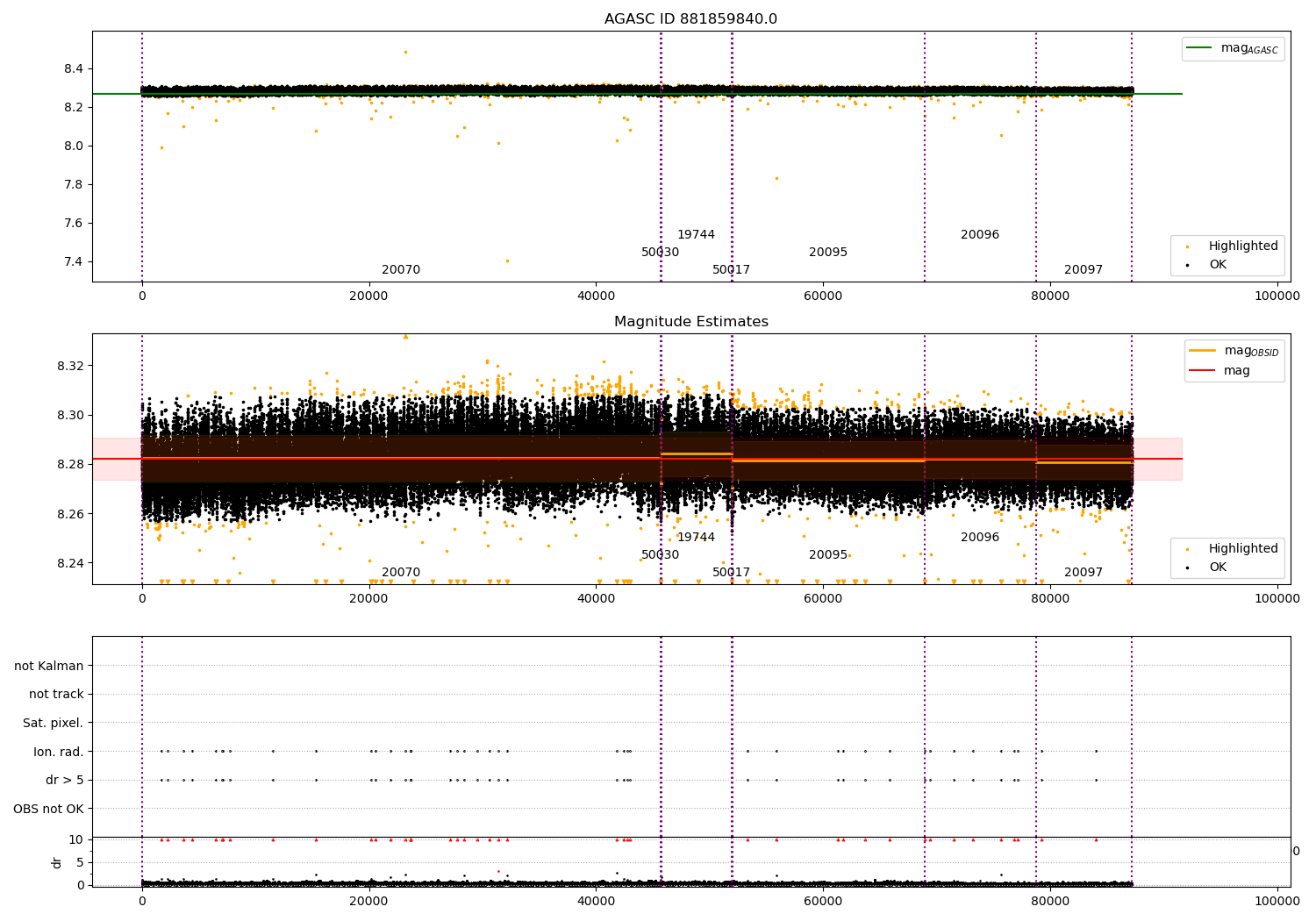This screenshot has height=921, width=1316.
Task: Click x-axis tick 40000 under Magnitude Estimates plot
Action: [x=596, y=599]
